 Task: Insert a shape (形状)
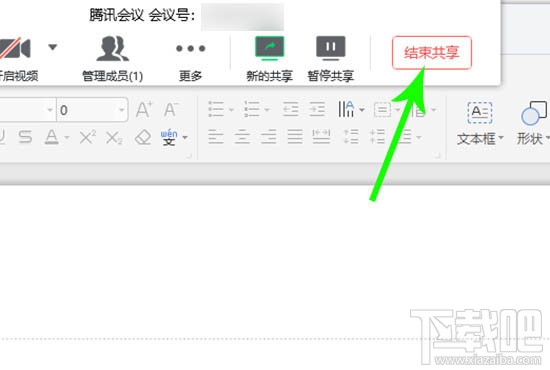[x=533, y=123]
